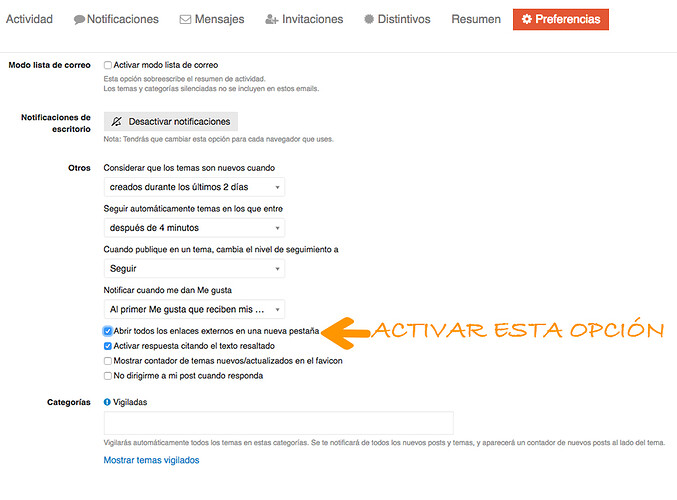Click the envelope icon beside Mensajes
Viewport: 677px width, 500px height.
pyautogui.click(x=185, y=19)
